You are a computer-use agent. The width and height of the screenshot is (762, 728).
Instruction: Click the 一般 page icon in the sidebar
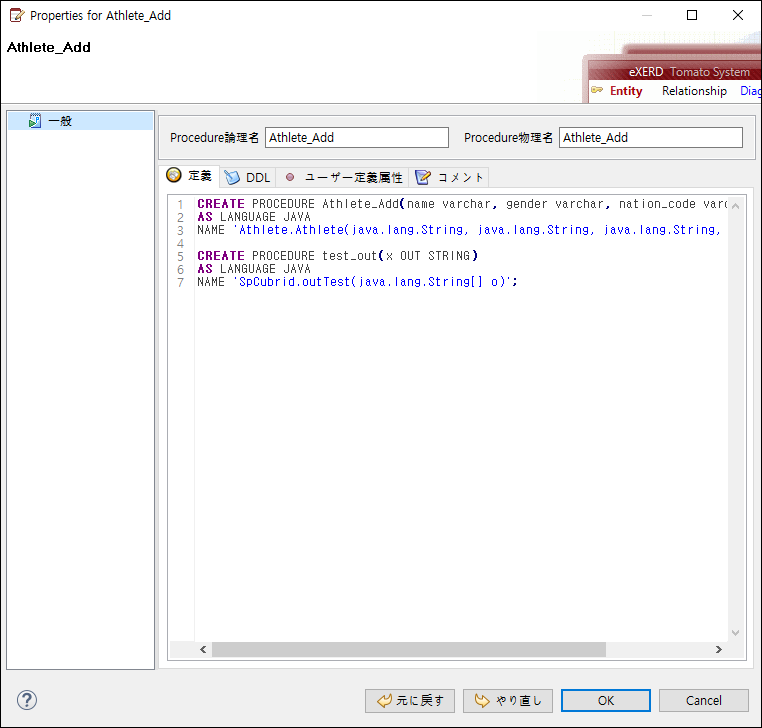click(x=35, y=121)
